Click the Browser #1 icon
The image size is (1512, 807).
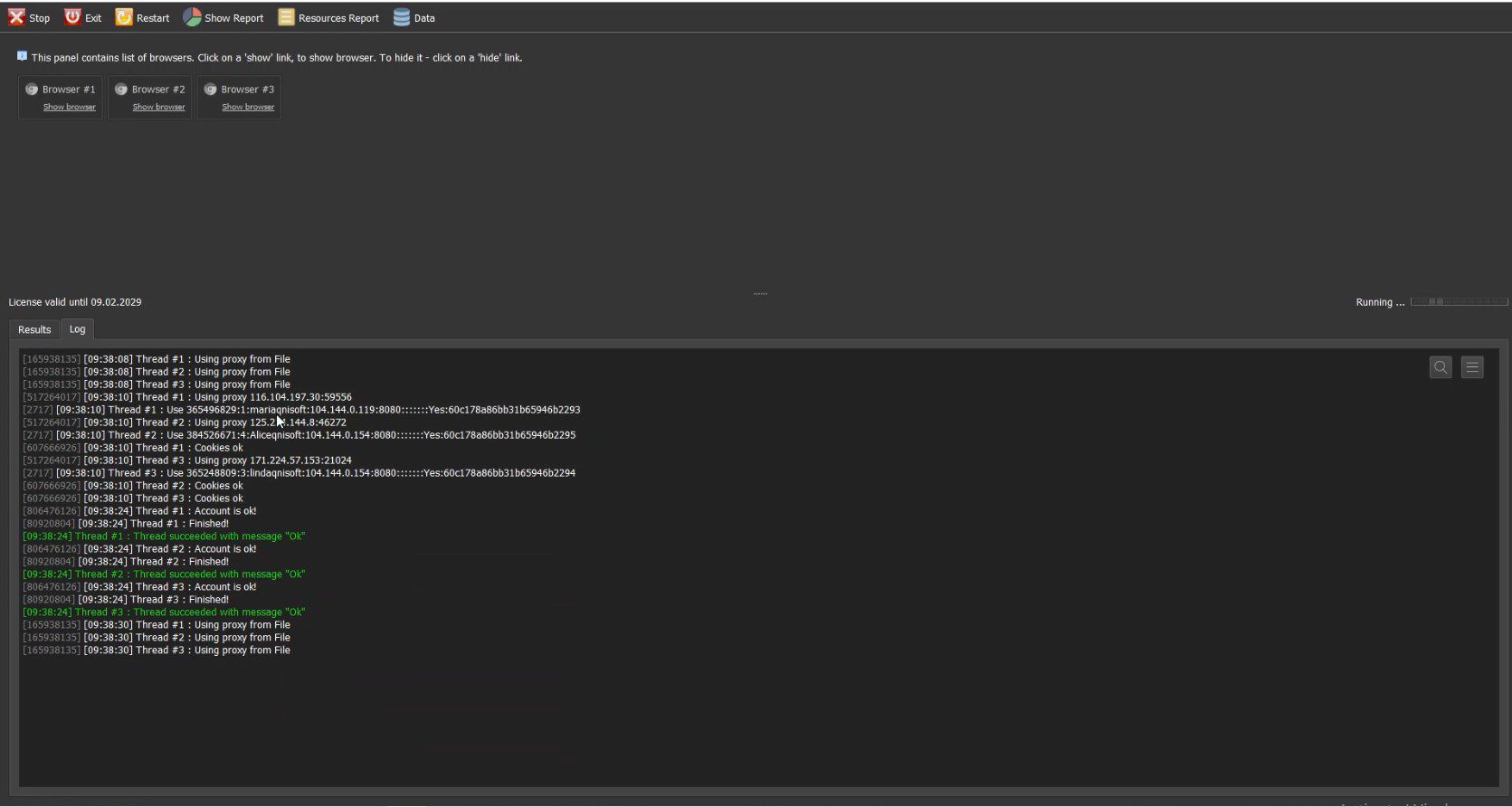click(32, 90)
